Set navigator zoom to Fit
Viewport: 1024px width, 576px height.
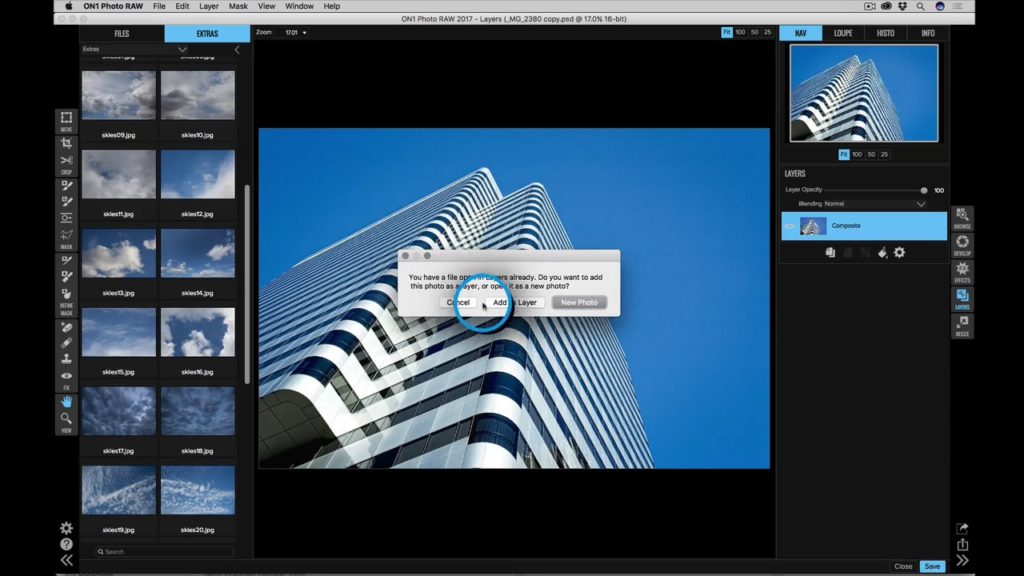844,155
